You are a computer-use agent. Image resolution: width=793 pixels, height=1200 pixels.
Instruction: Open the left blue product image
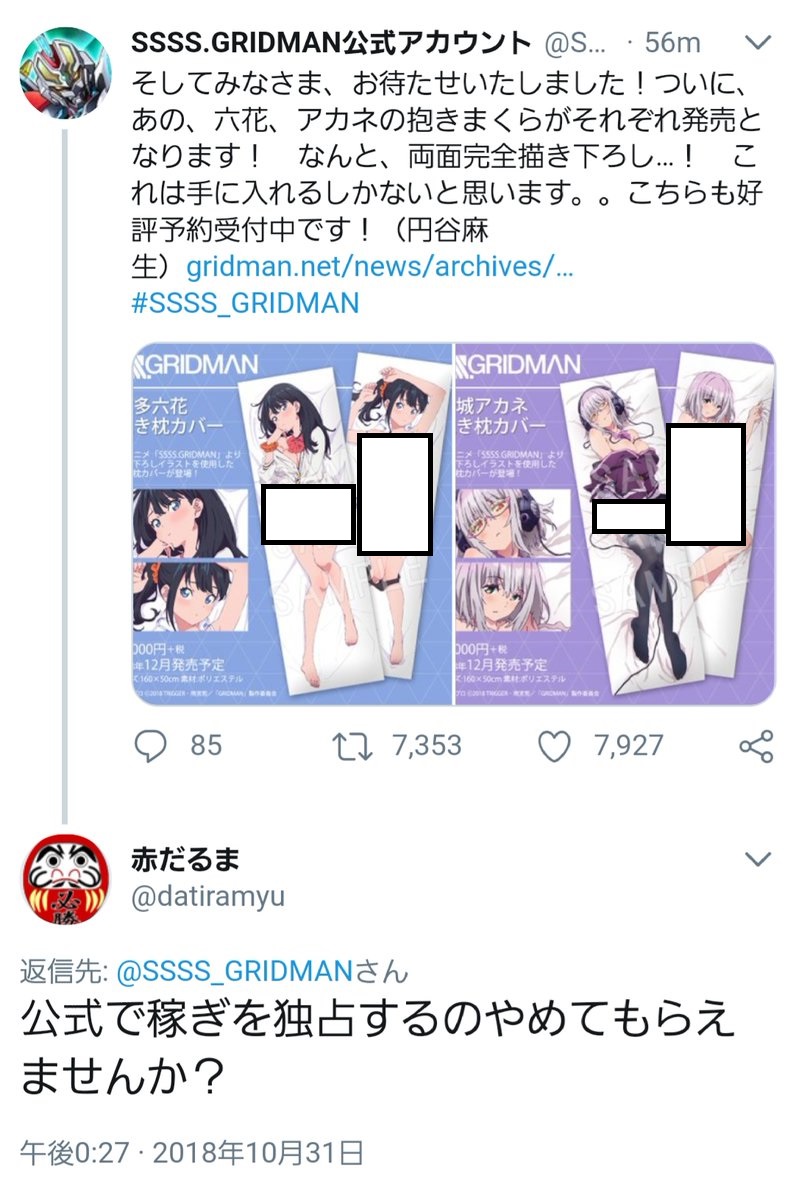(x=292, y=524)
